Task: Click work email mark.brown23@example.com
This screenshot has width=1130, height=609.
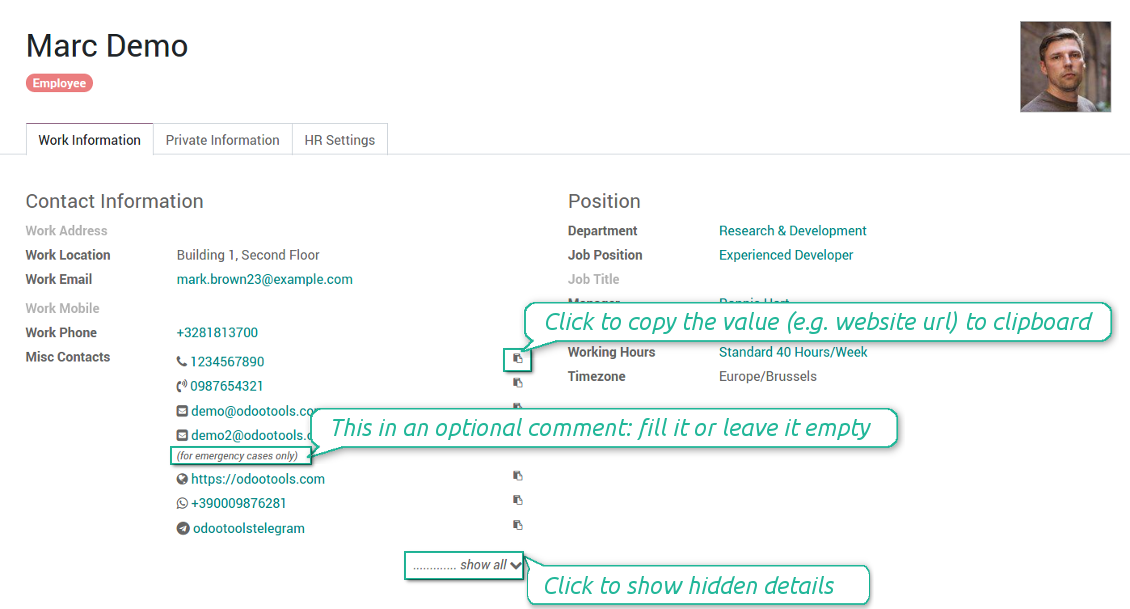Action: pyautogui.click(x=264, y=280)
